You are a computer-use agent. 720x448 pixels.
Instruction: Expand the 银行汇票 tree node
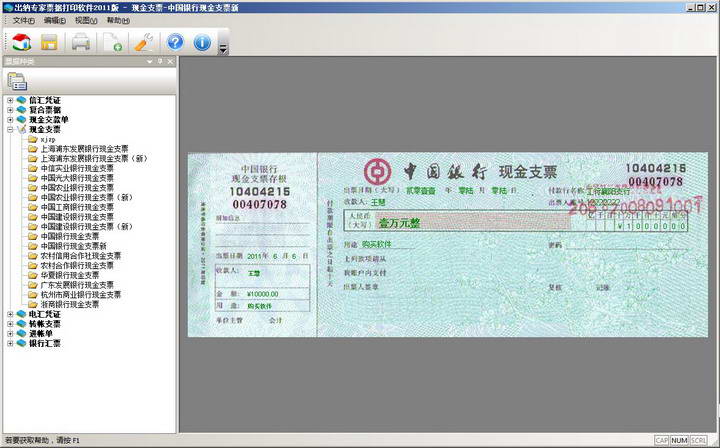pos(10,343)
